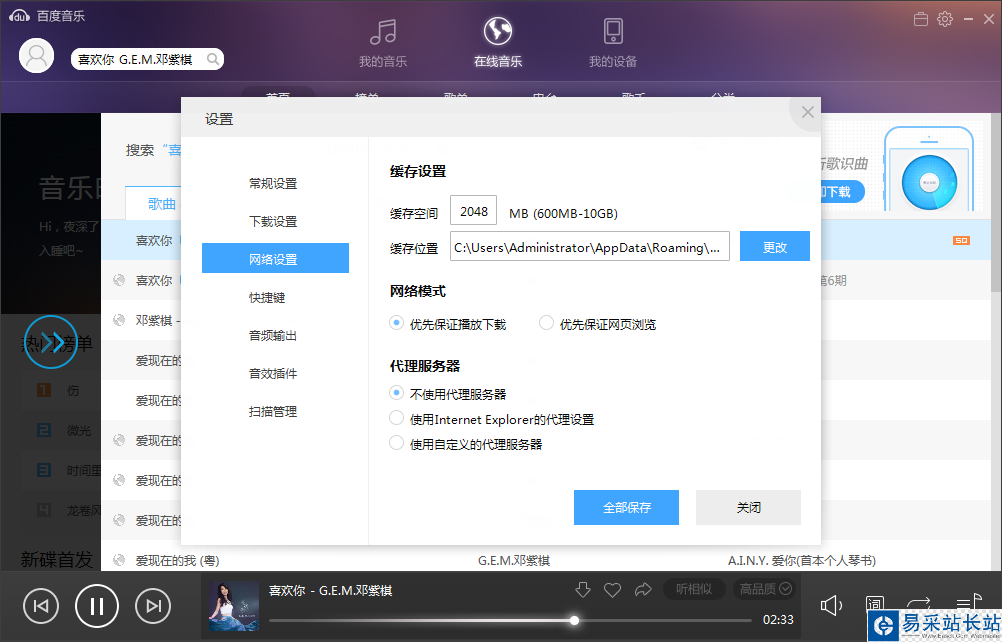
Task: Open the settings gear icon in title bar
Action: pyautogui.click(x=945, y=19)
